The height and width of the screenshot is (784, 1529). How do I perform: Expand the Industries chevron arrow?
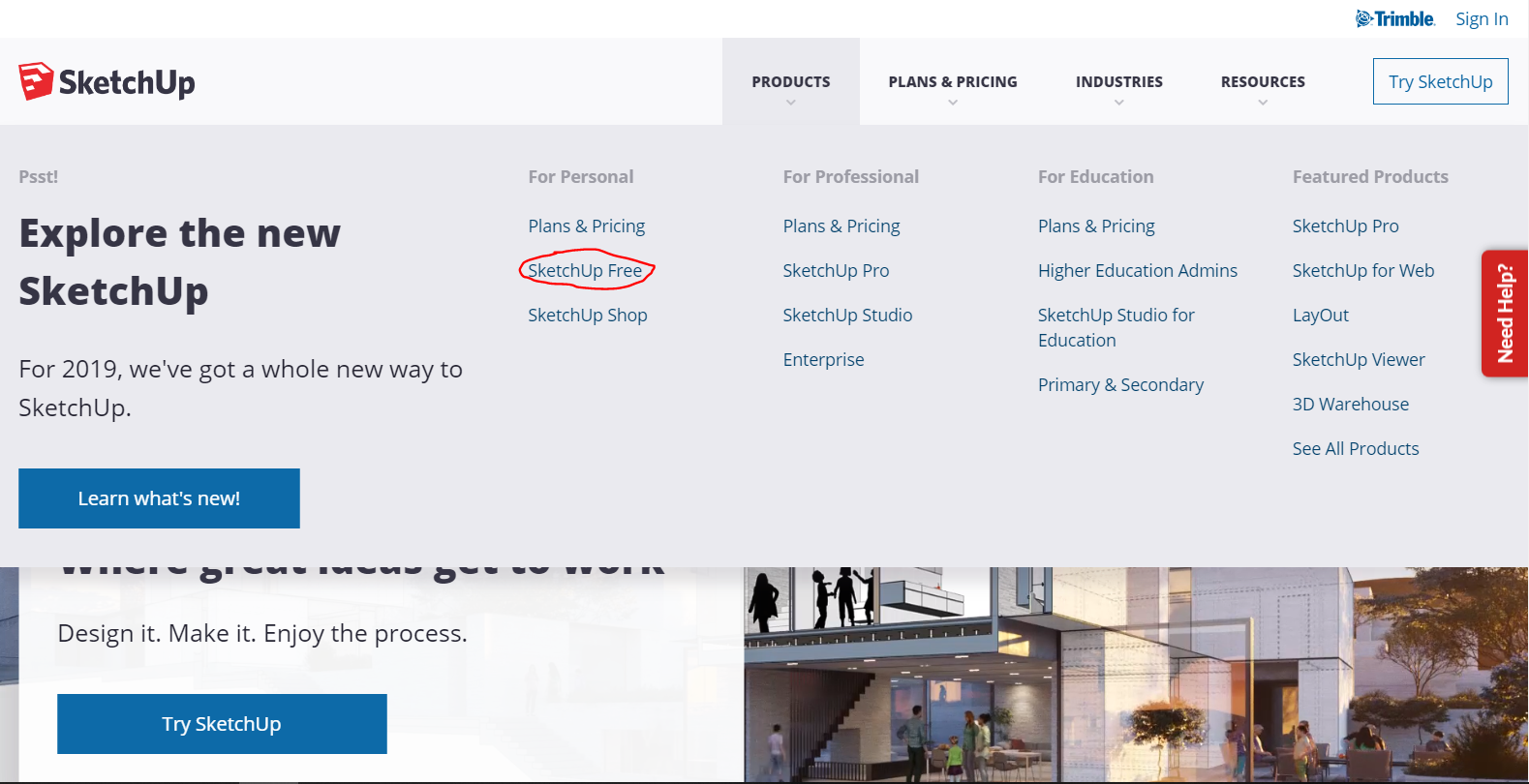click(1119, 103)
